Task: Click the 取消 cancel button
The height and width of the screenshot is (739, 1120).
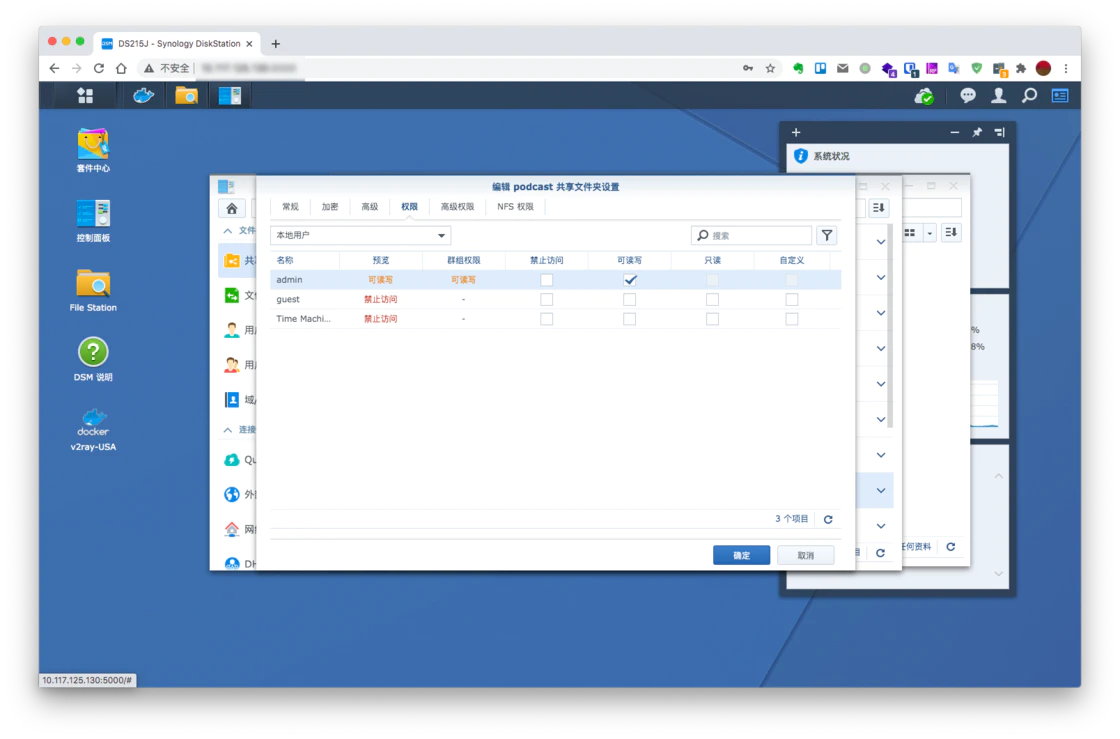Action: [x=805, y=555]
